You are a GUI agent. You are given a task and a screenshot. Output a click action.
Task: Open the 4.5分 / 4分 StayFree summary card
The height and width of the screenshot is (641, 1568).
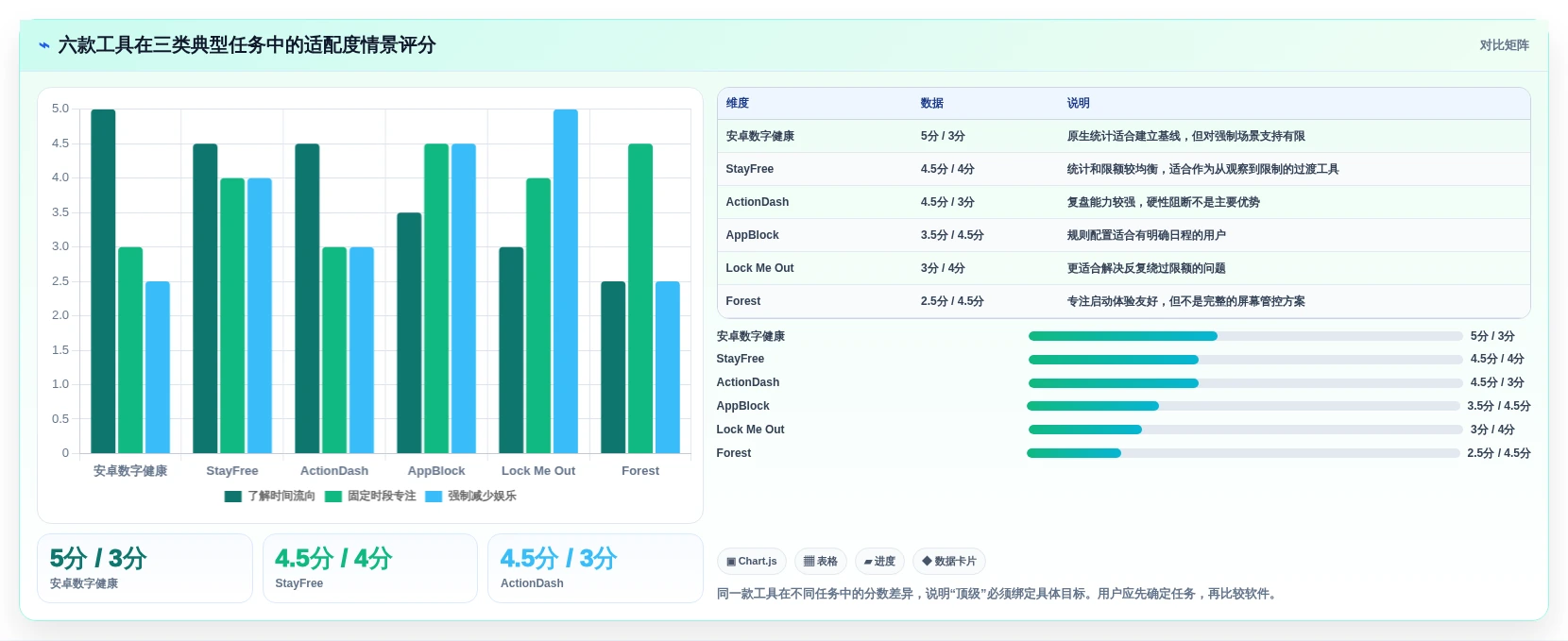(x=370, y=568)
